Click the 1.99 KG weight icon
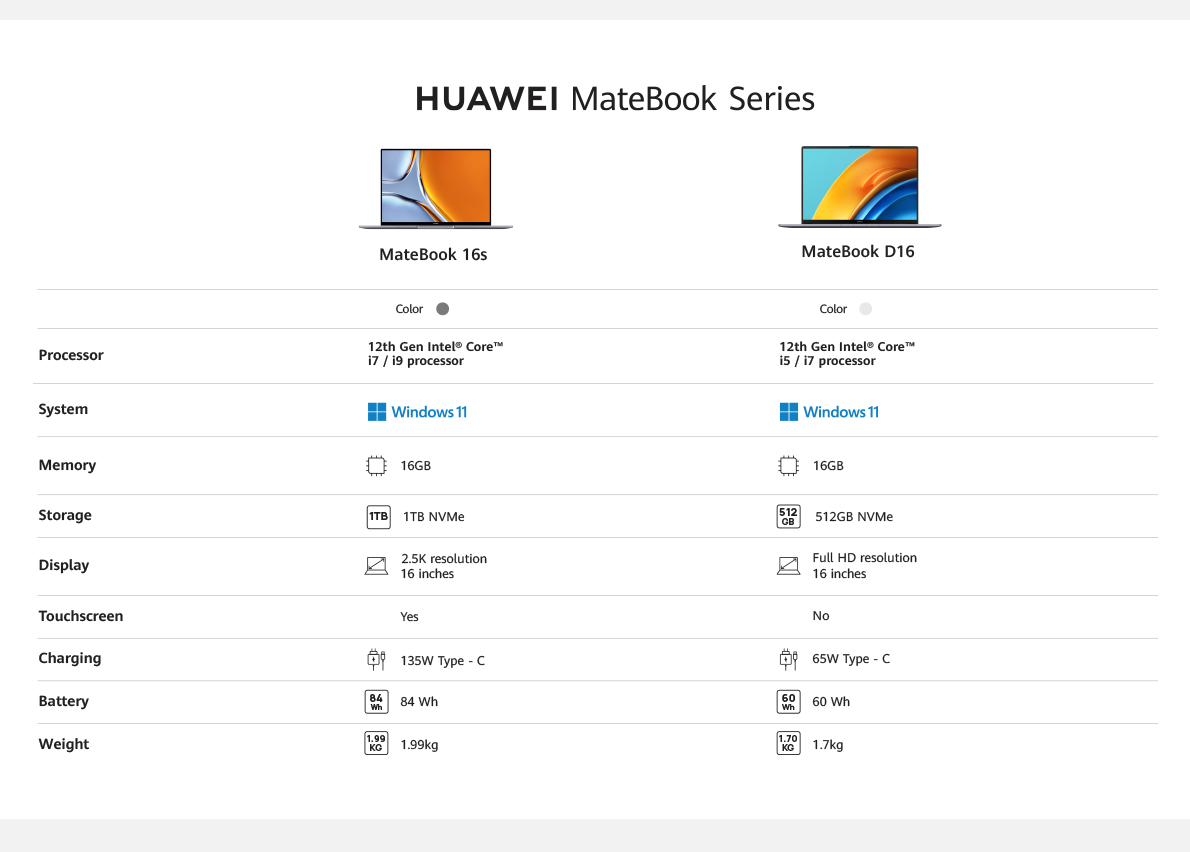Image resolution: width=1190 pixels, height=852 pixels. (376, 744)
